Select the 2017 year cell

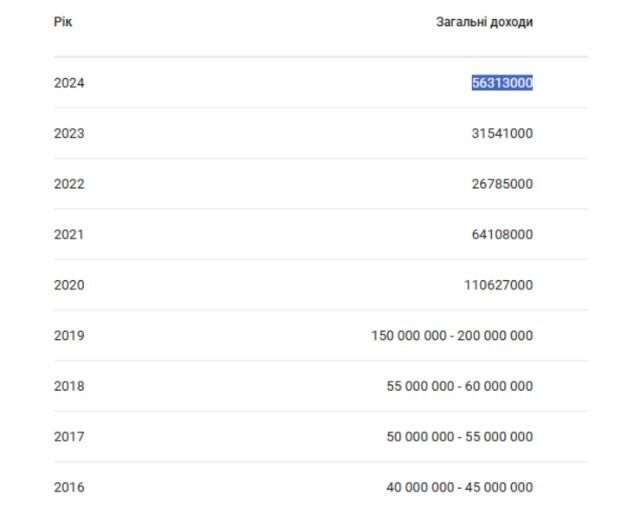(69, 437)
